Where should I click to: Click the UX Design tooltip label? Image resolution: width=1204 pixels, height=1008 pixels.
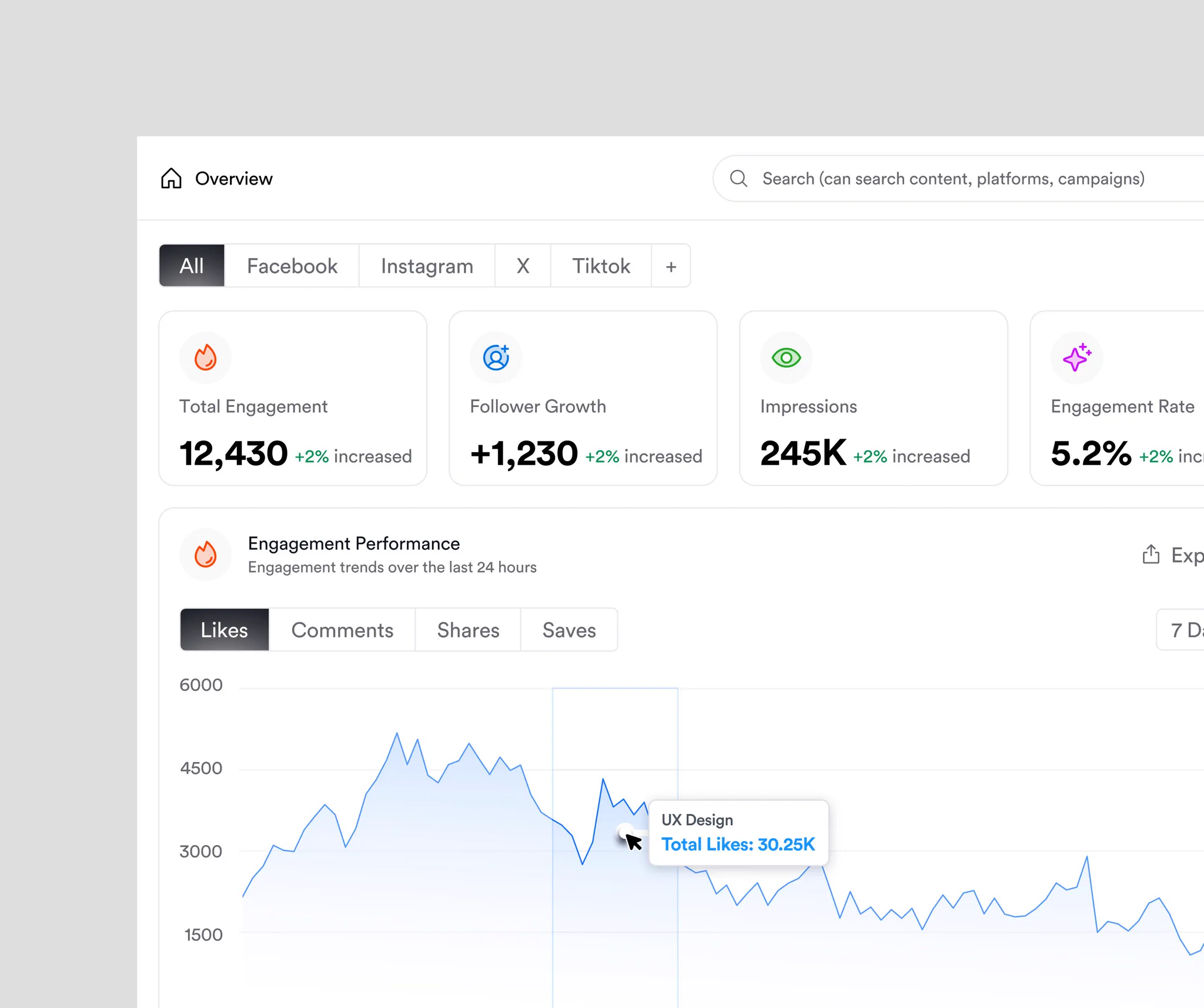tap(697, 820)
